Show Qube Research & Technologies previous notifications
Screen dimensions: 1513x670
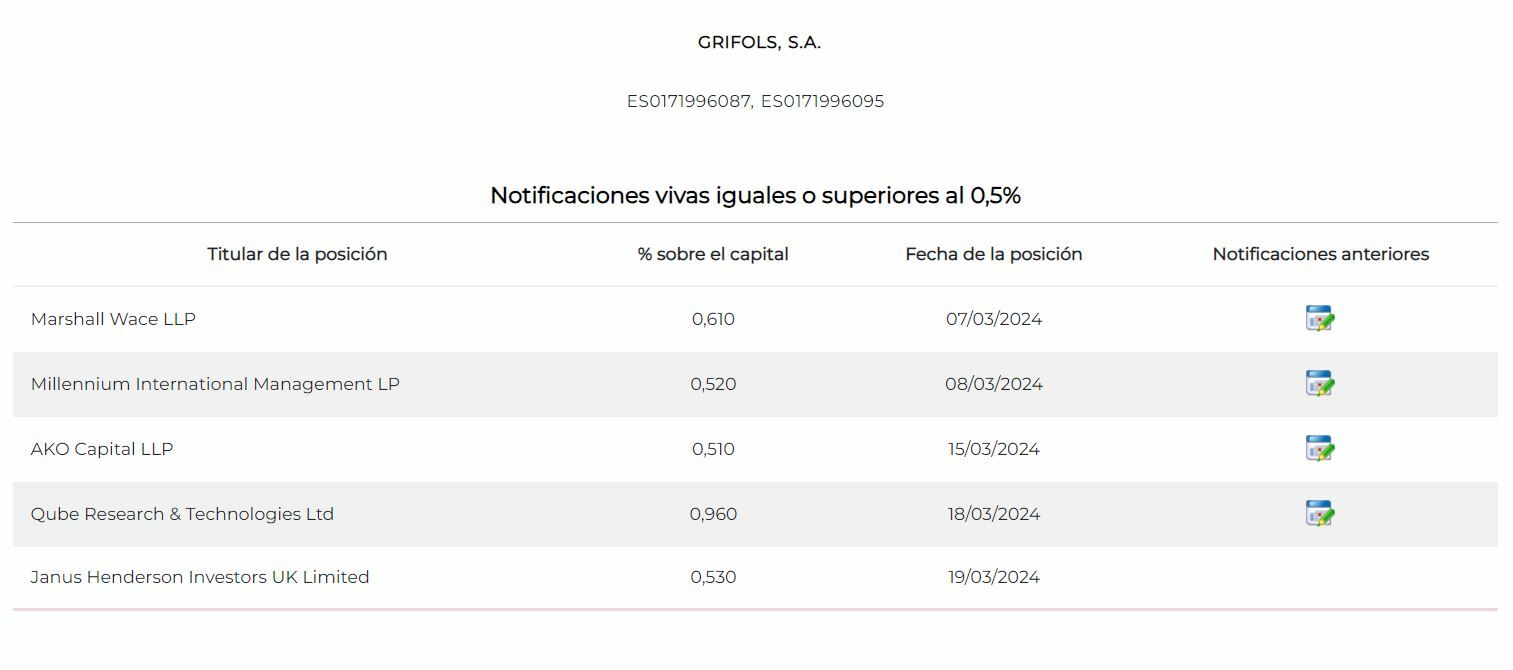1320,514
